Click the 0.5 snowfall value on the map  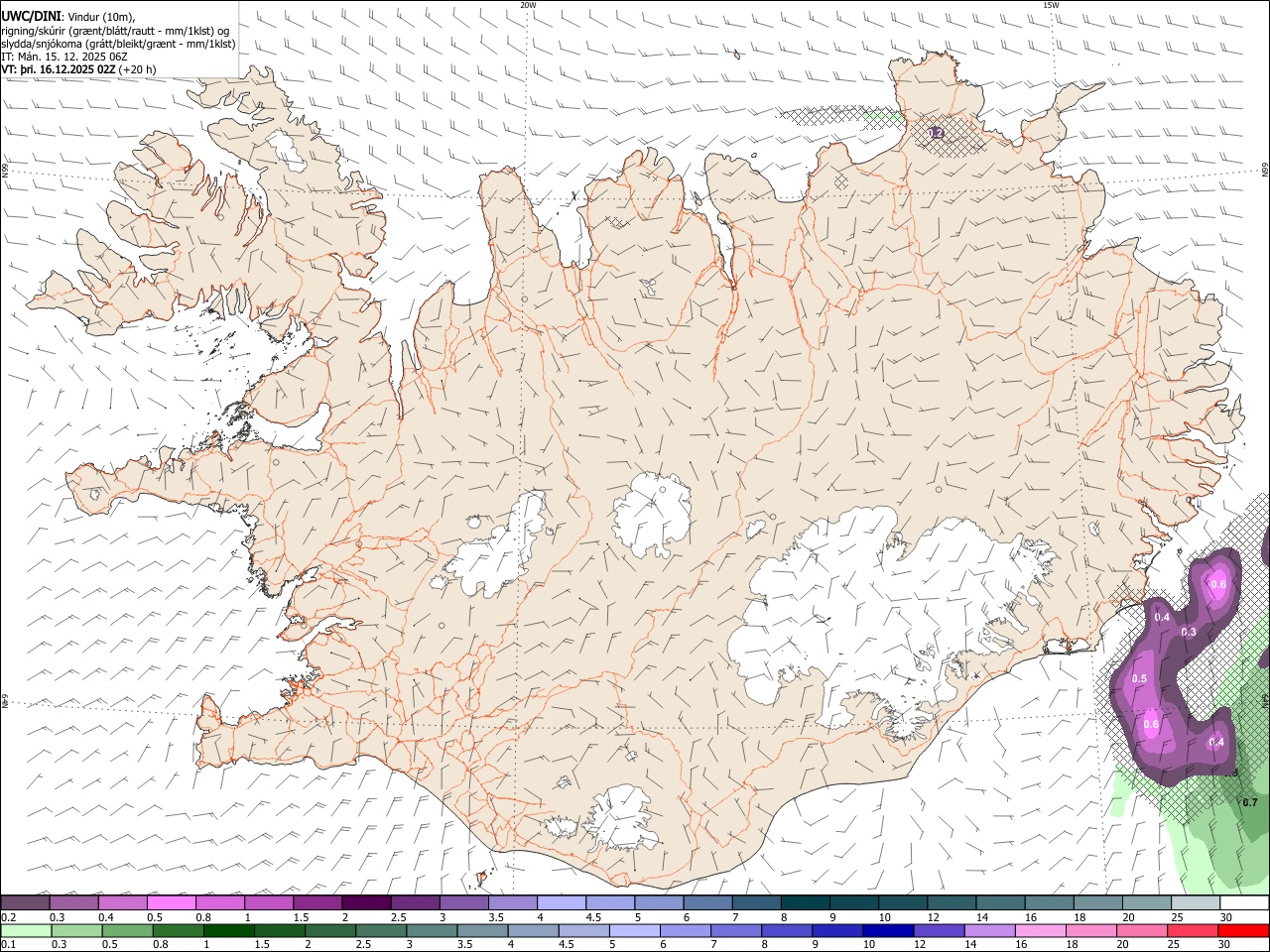click(1139, 679)
